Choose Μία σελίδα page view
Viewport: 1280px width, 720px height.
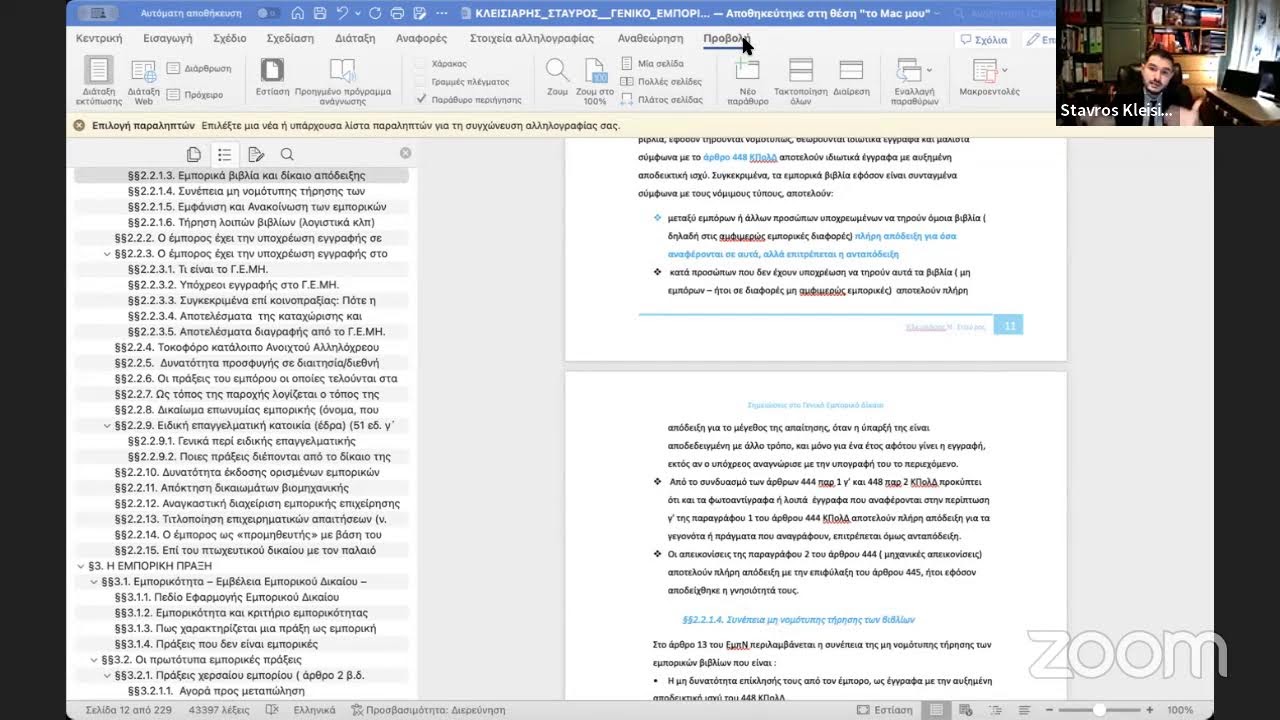click(x=652, y=63)
